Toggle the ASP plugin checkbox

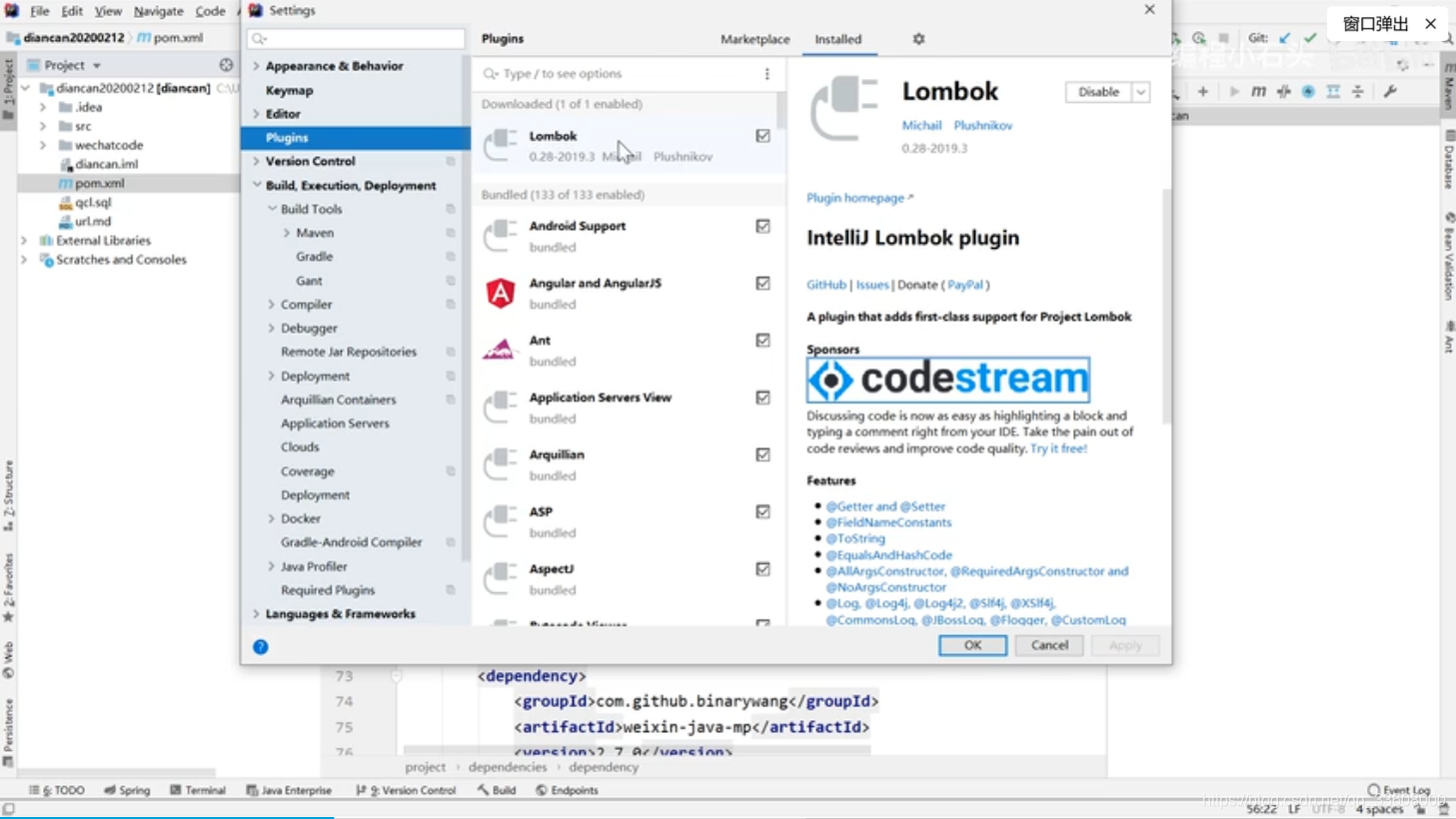(x=762, y=511)
